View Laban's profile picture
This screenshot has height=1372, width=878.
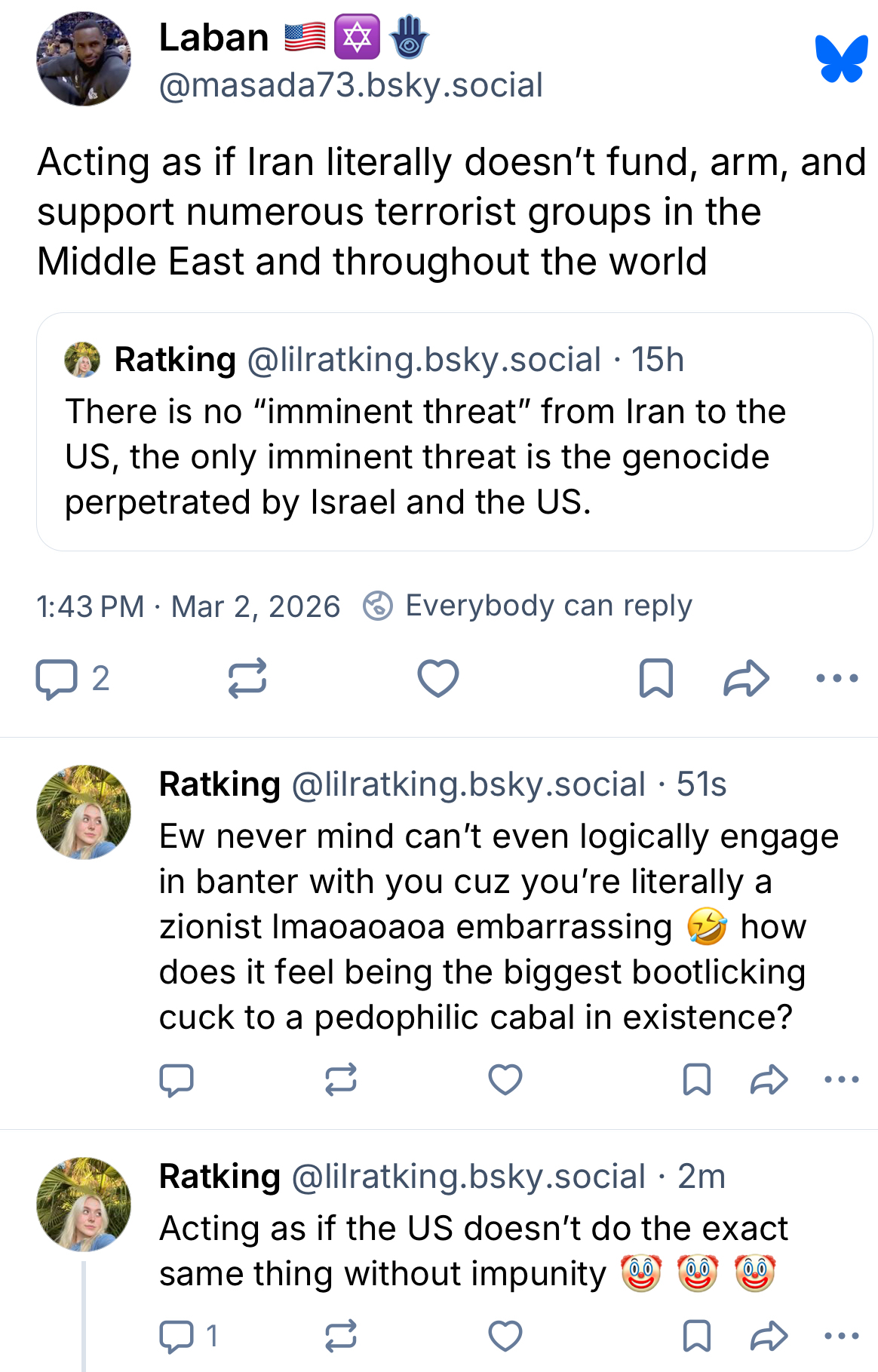(x=84, y=59)
